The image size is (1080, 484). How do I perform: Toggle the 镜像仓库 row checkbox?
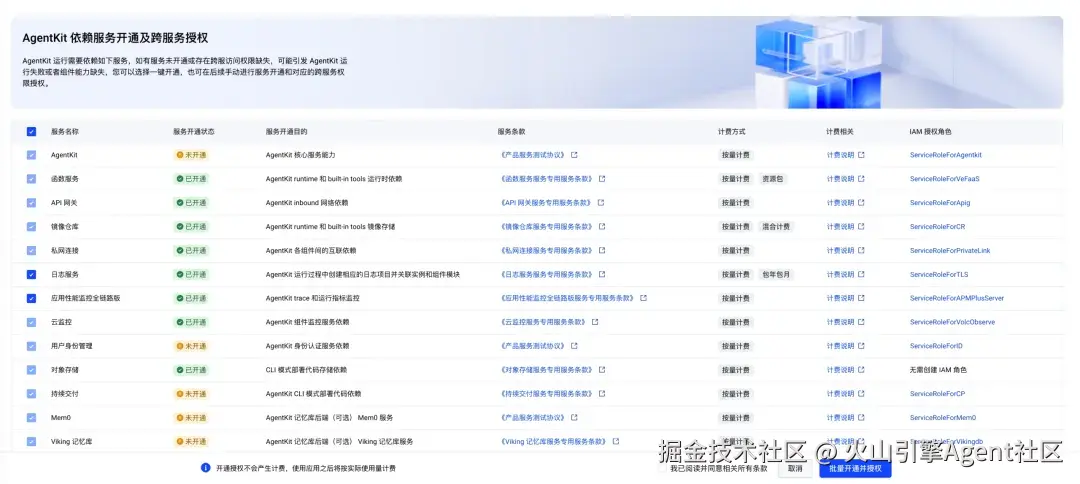coord(31,227)
